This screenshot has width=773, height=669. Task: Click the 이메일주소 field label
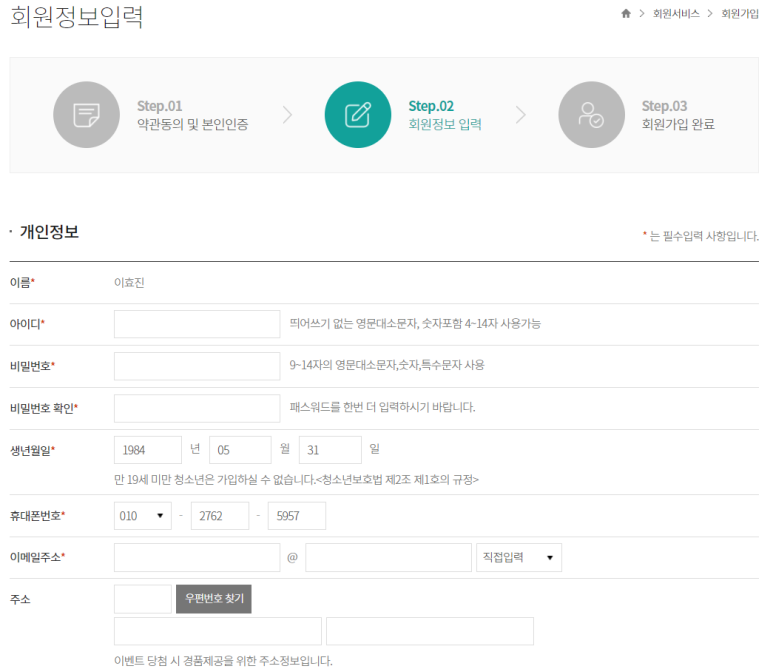[37, 557]
